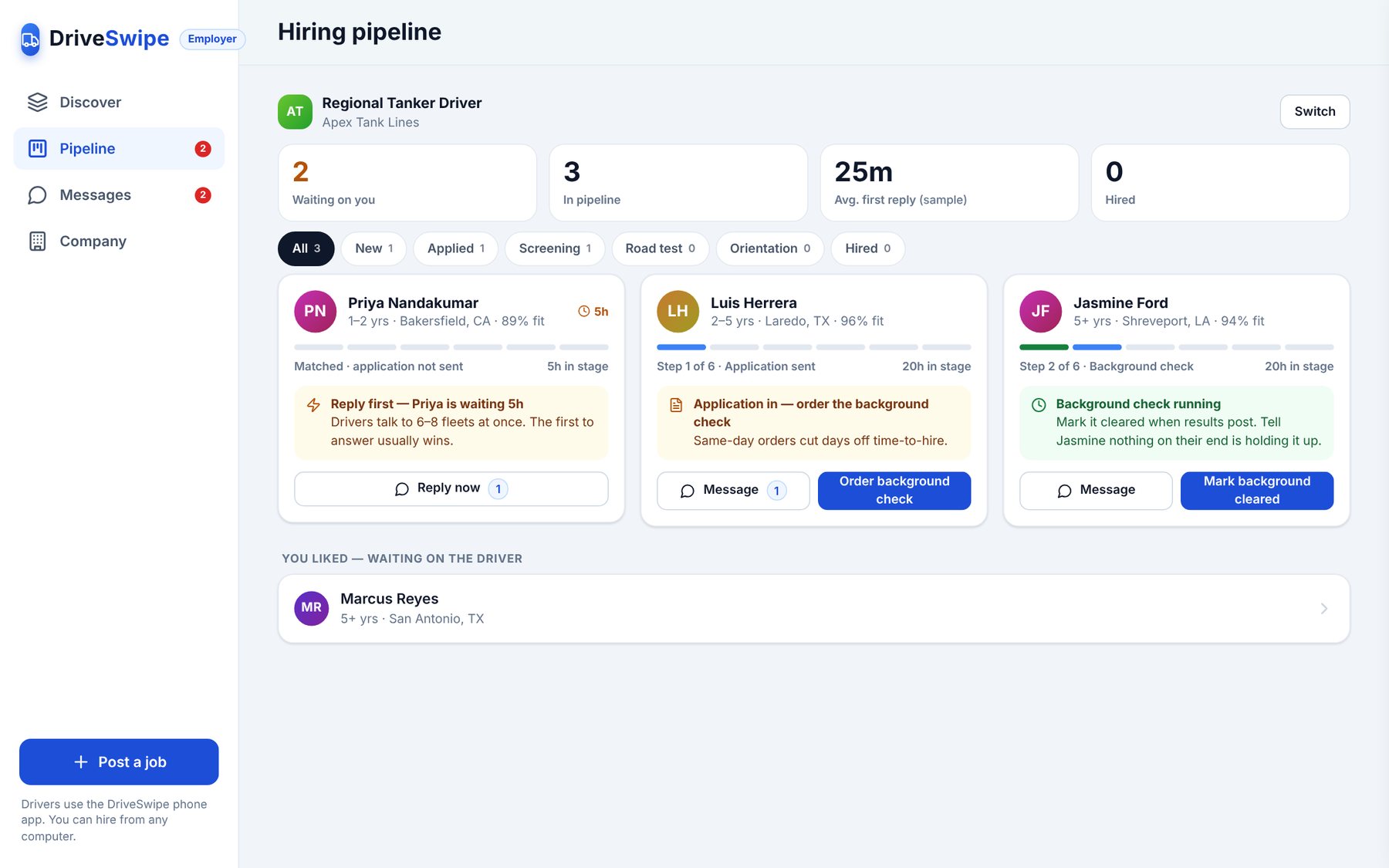Expand Marcus Reyes row with the chevron
Screen dimensions: 1389x868
pyautogui.click(x=1324, y=609)
